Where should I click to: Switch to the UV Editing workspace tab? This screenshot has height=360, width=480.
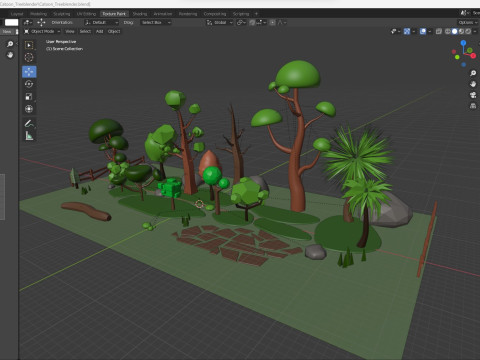tap(86, 14)
